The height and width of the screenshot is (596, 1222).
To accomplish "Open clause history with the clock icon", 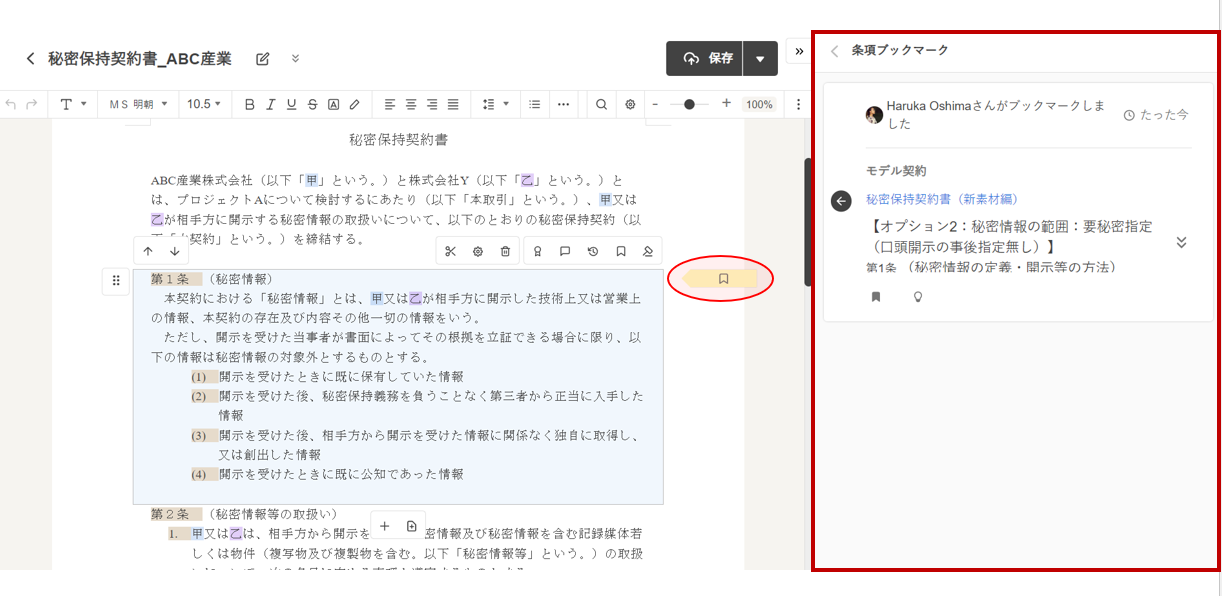I will pos(593,251).
